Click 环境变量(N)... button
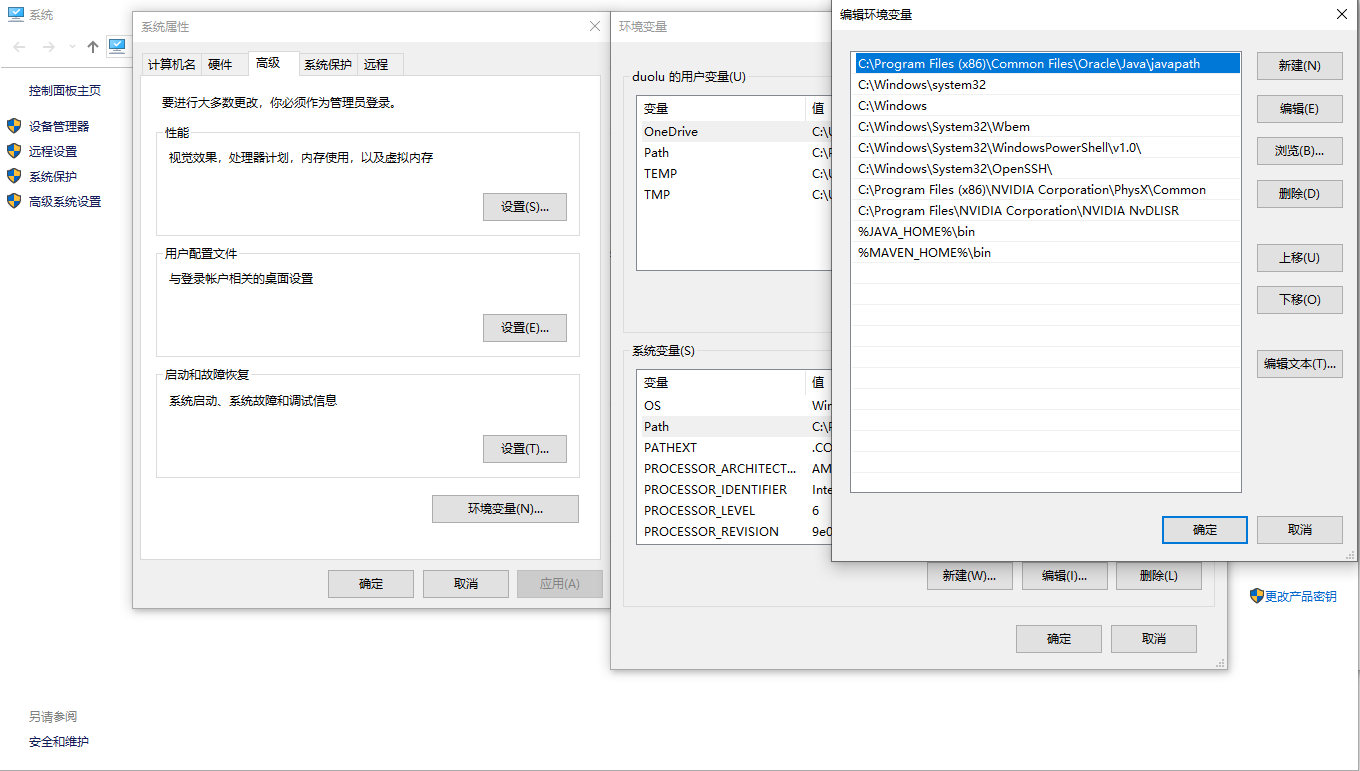Screen dimensions: 1360x771 [x=505, y=509]
